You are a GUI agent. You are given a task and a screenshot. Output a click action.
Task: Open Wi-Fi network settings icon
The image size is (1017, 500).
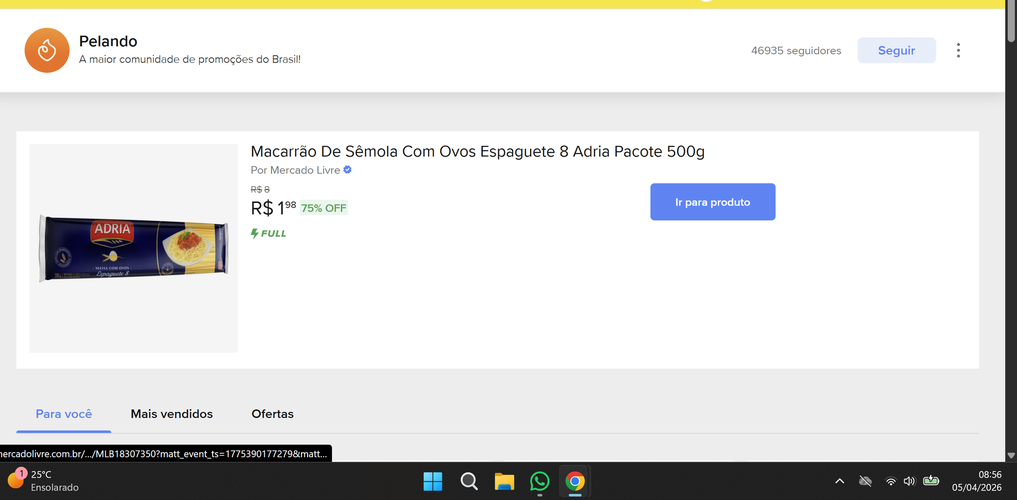click(x=891, y=481)
